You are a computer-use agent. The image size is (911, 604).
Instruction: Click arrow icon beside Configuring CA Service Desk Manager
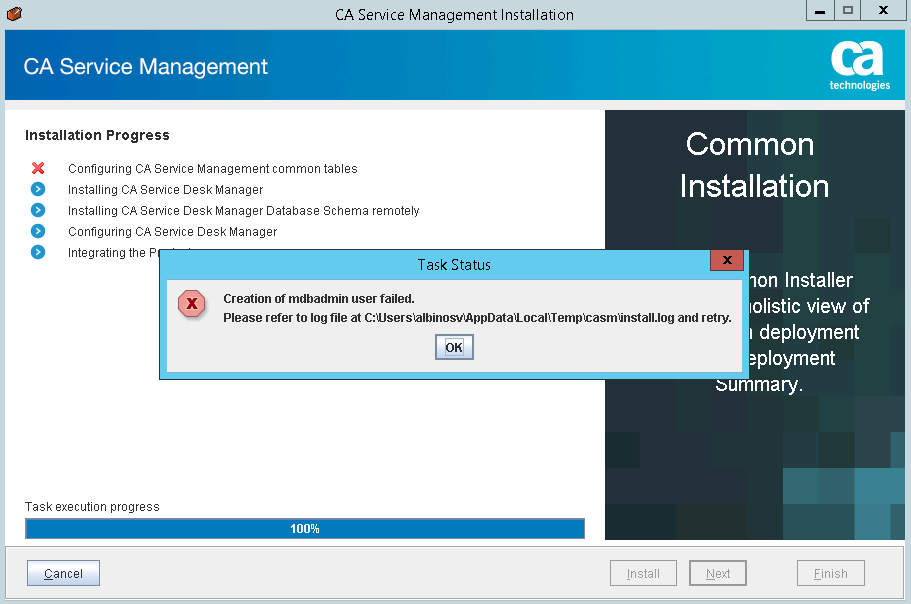coord(37,231)
